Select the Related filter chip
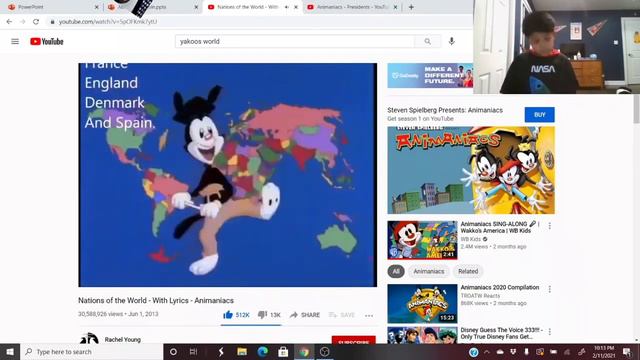Image resolution: width=640 pixels, height=360 pixels. tap(468, 271)
